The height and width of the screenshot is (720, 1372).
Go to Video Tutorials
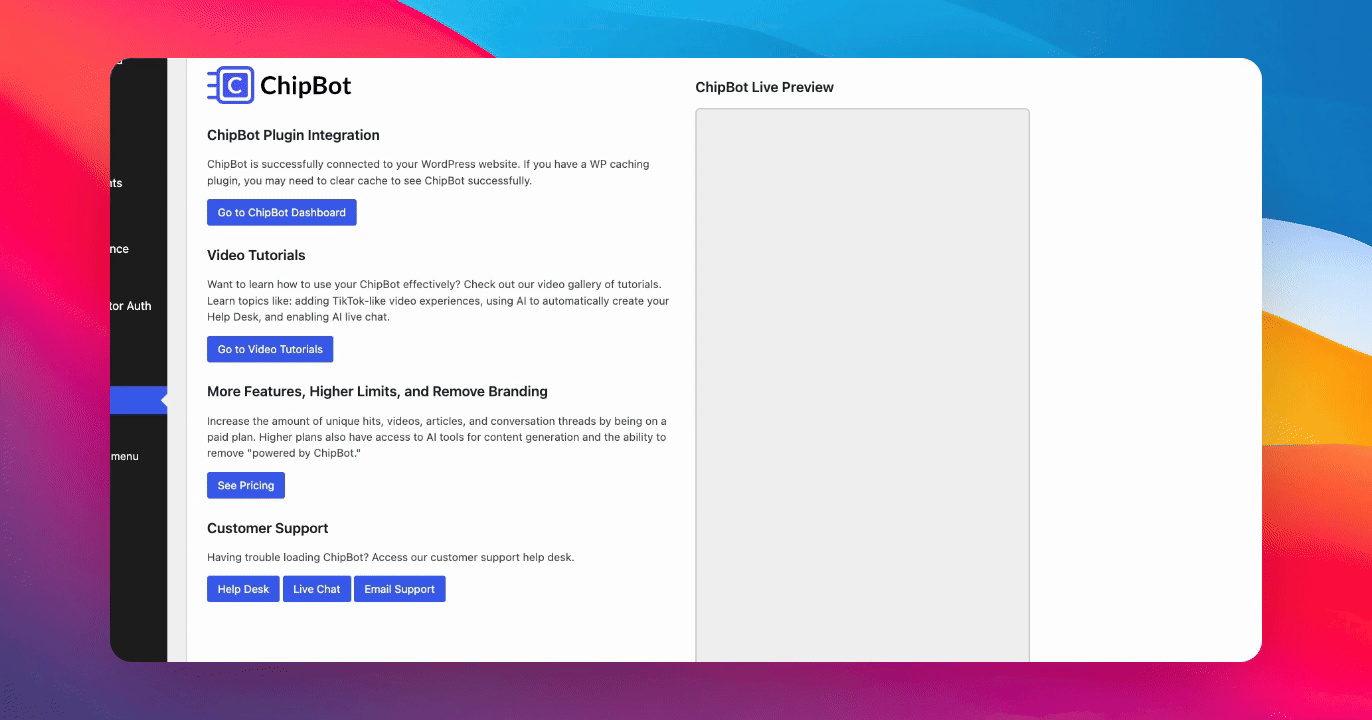pos(270,349)
